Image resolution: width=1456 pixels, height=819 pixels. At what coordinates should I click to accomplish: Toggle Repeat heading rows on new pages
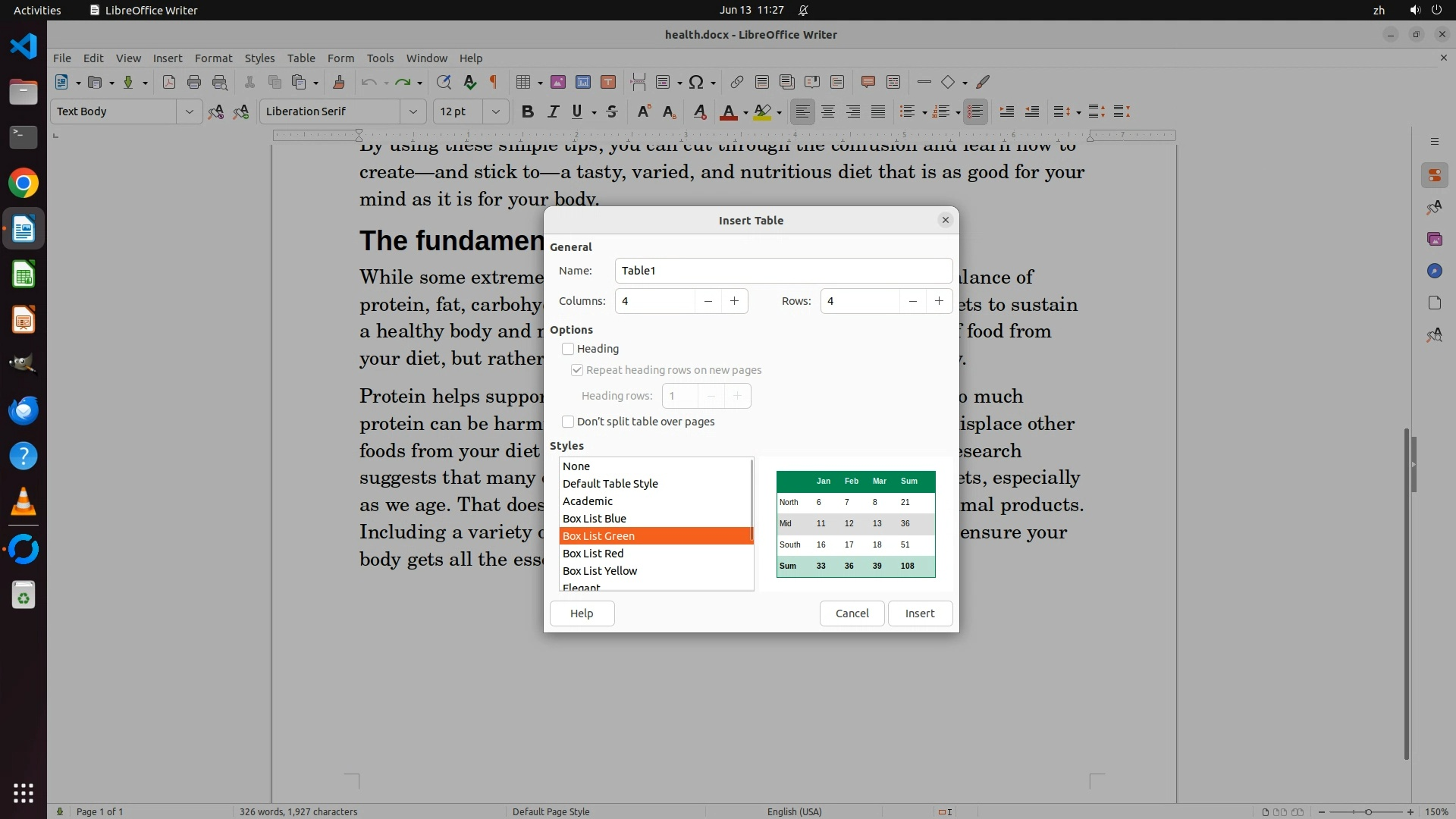click(577, 370)
